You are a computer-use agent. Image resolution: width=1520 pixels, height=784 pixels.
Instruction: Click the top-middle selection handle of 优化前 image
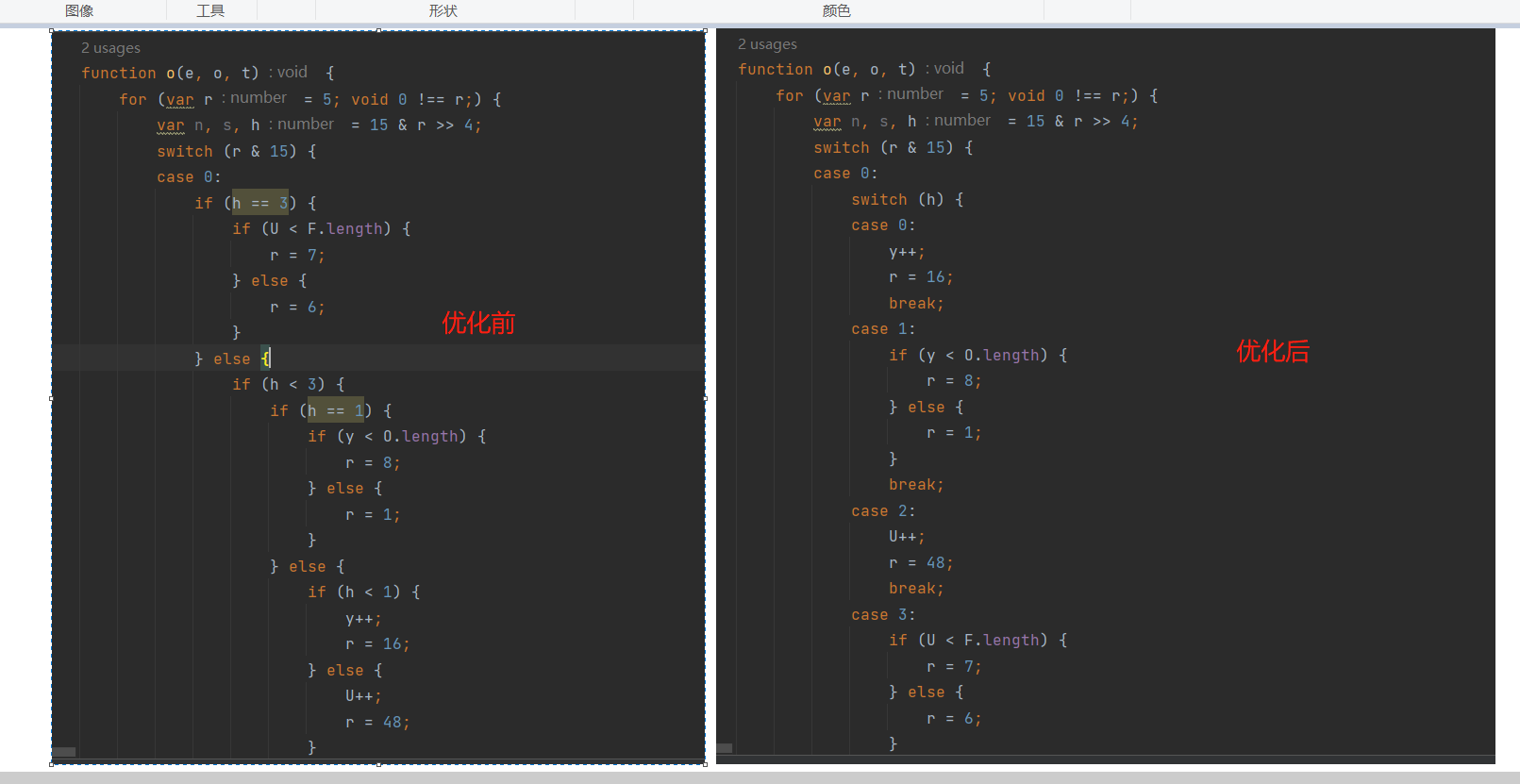pos(378,30)
